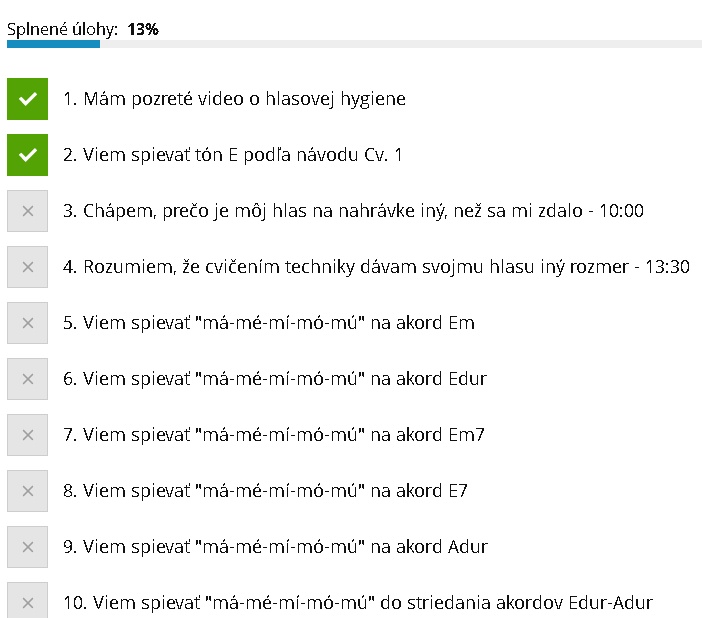Click text 'Mám pozreté video o hlasovej hygiene'
This screenshot has width=702, height=618.
(x=244, y=99)
